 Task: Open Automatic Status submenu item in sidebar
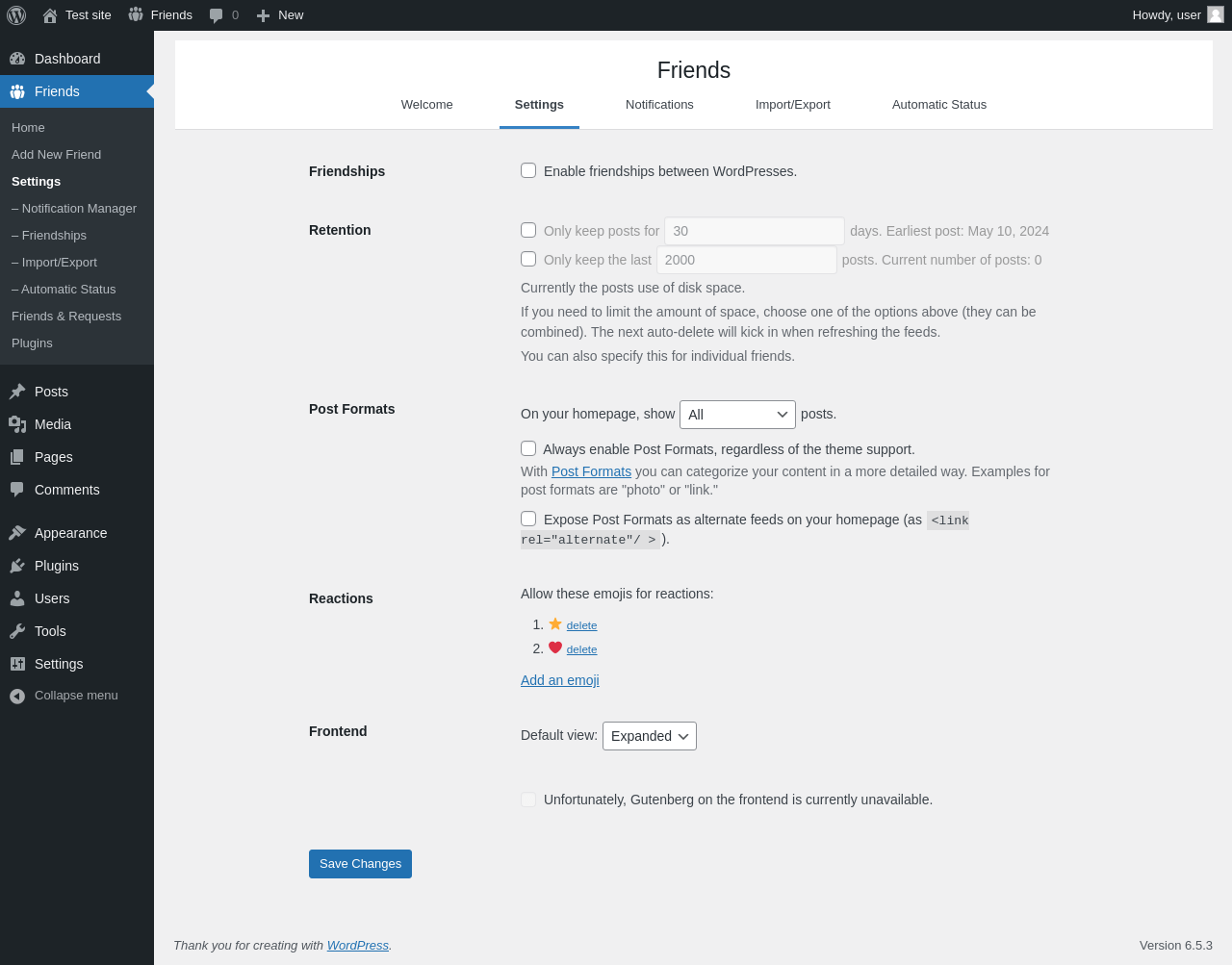pyautogui.click(x=77, y=290)
